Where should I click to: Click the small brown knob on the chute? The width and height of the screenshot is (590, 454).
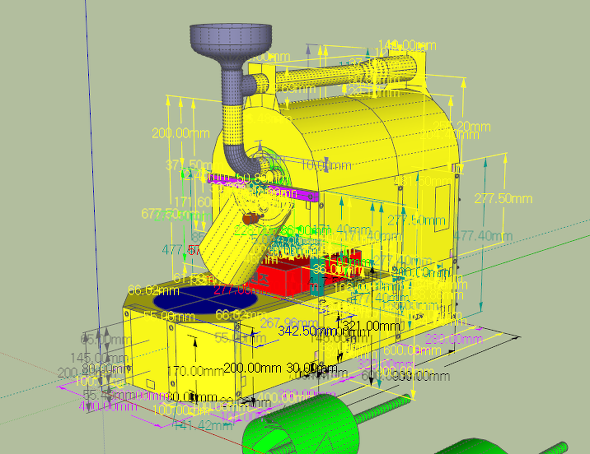[x=251, y=218]
